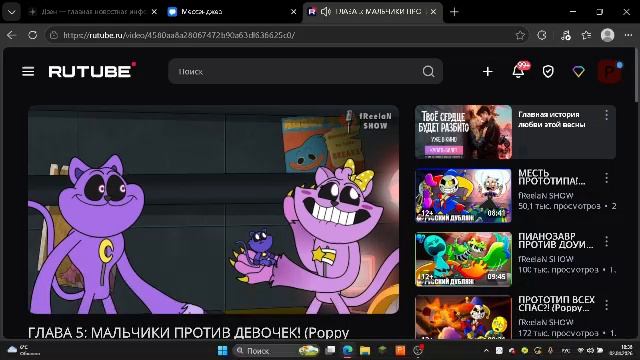Click the taskbar Поиск search box
This screenshot has width=640, height=360.
coord(276,351)
